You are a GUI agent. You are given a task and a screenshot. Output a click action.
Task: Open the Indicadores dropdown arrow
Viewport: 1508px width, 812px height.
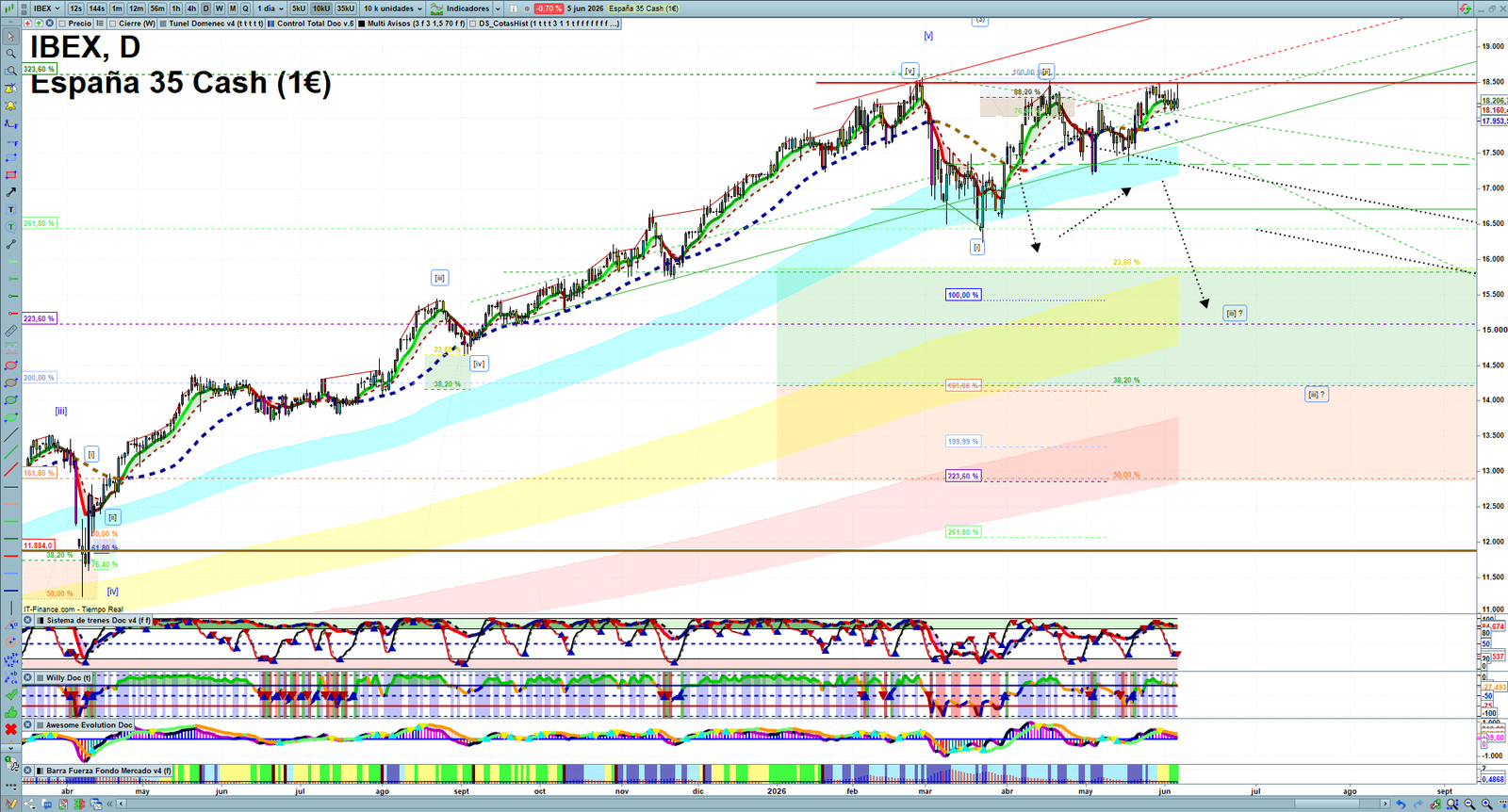point(498,8)
